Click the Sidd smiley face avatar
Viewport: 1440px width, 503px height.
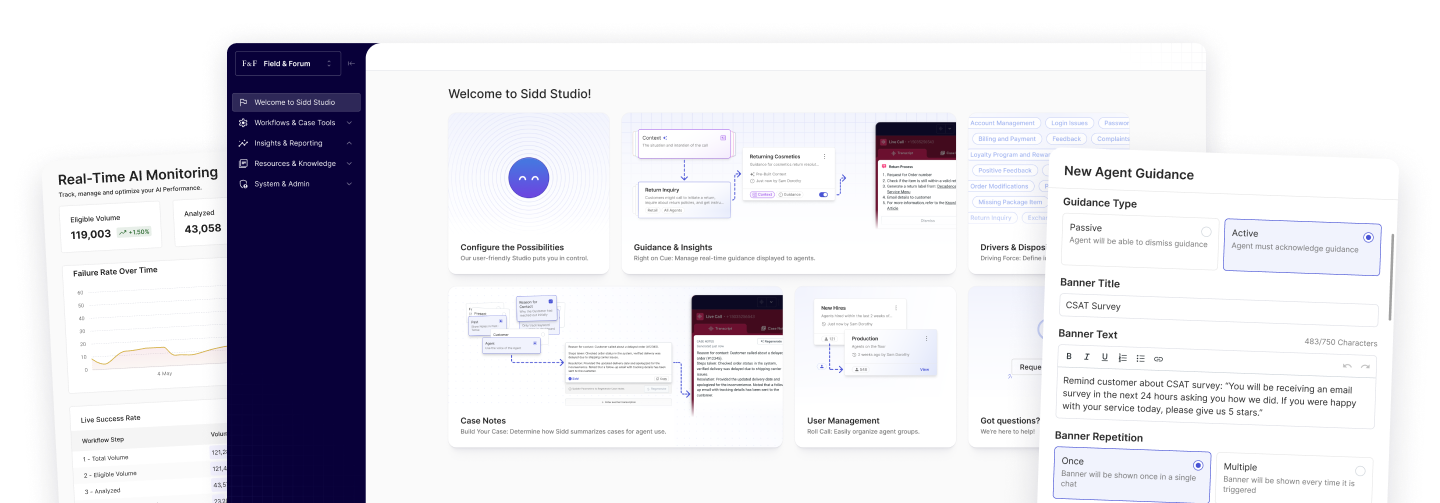tap(528, 178)
